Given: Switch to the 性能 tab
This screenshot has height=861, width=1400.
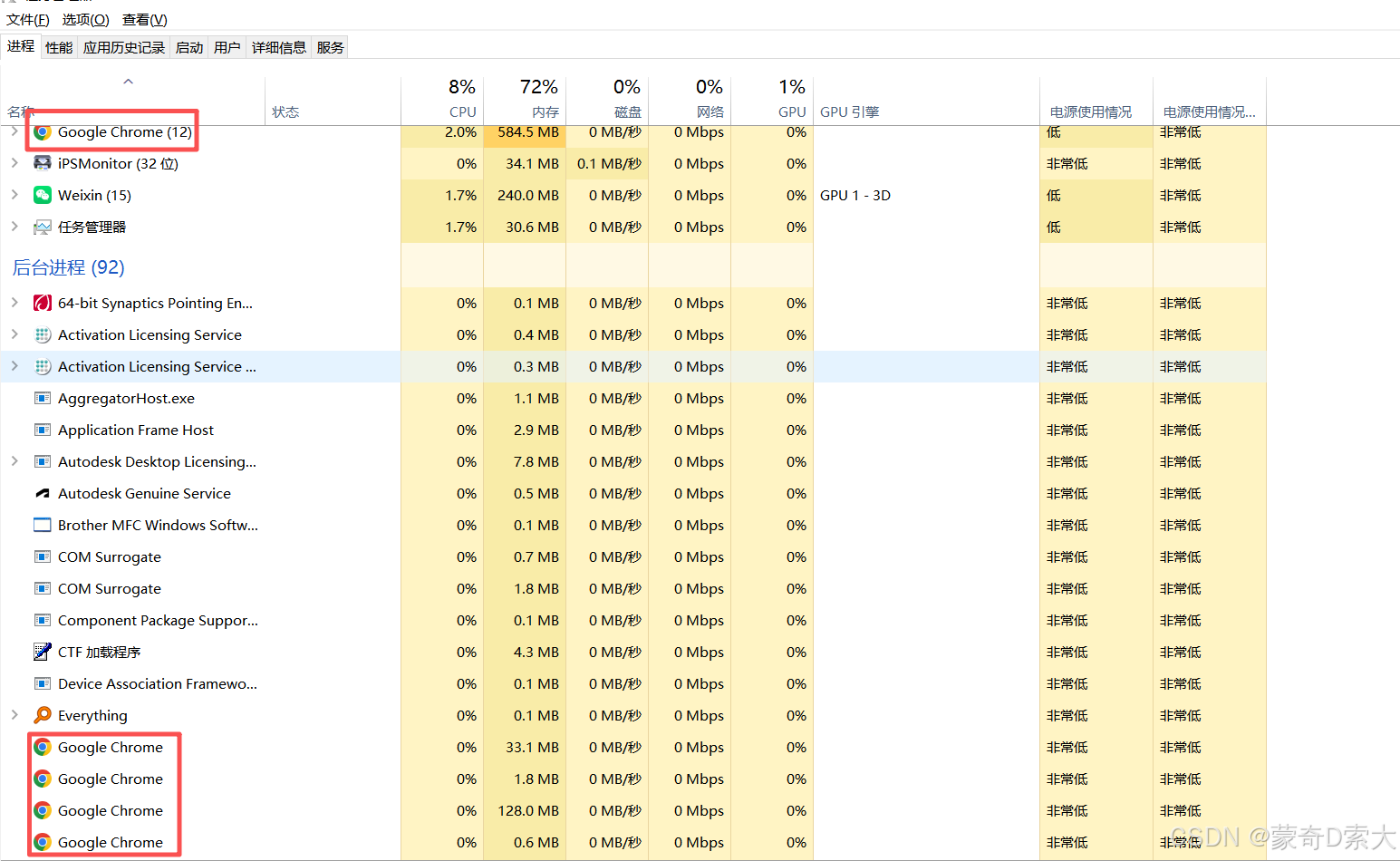Looking at the screenshot, I should tap(59, 47).
